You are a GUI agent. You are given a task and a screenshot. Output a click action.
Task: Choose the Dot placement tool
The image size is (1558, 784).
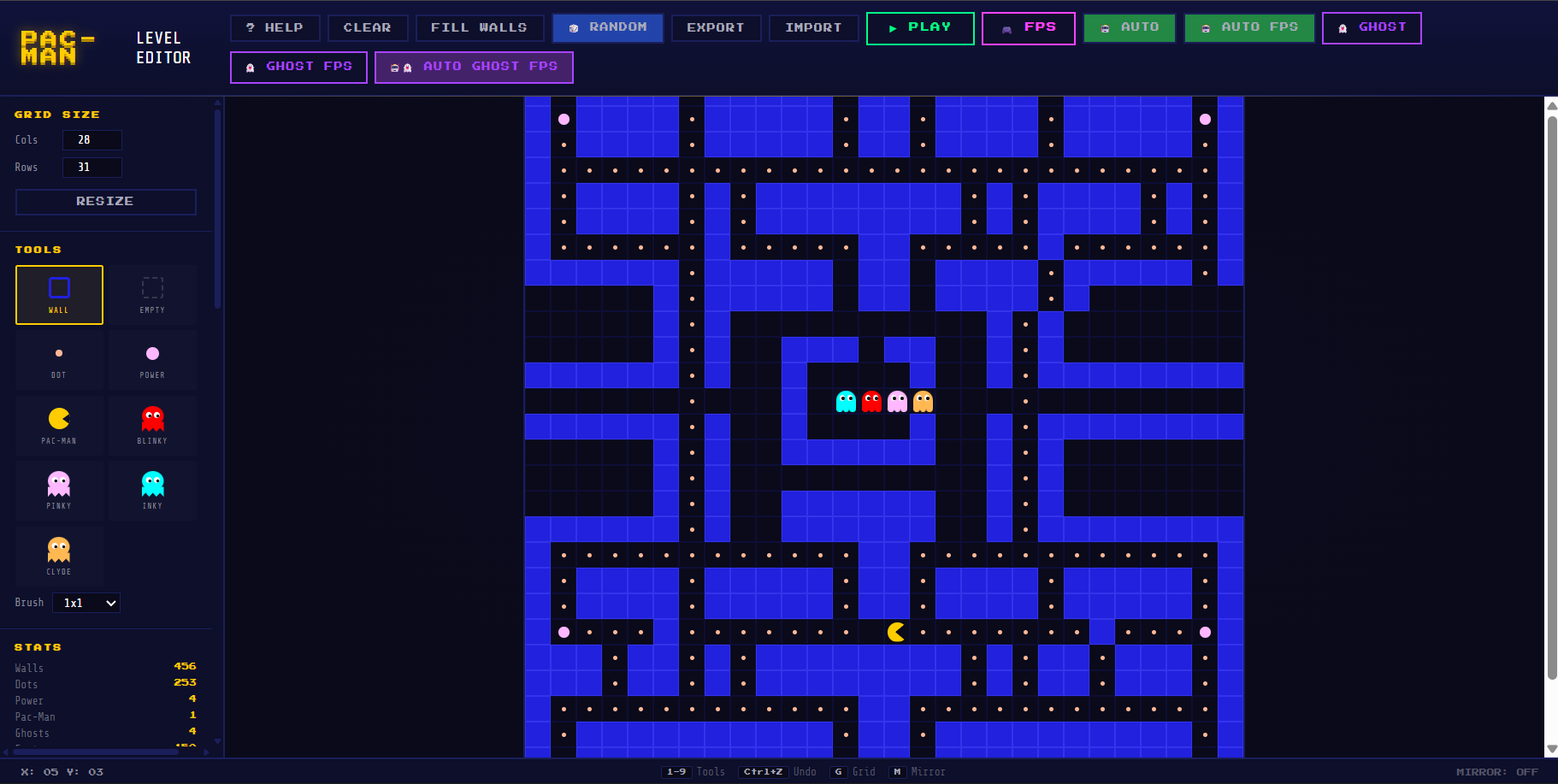click(x=59, y=360)
